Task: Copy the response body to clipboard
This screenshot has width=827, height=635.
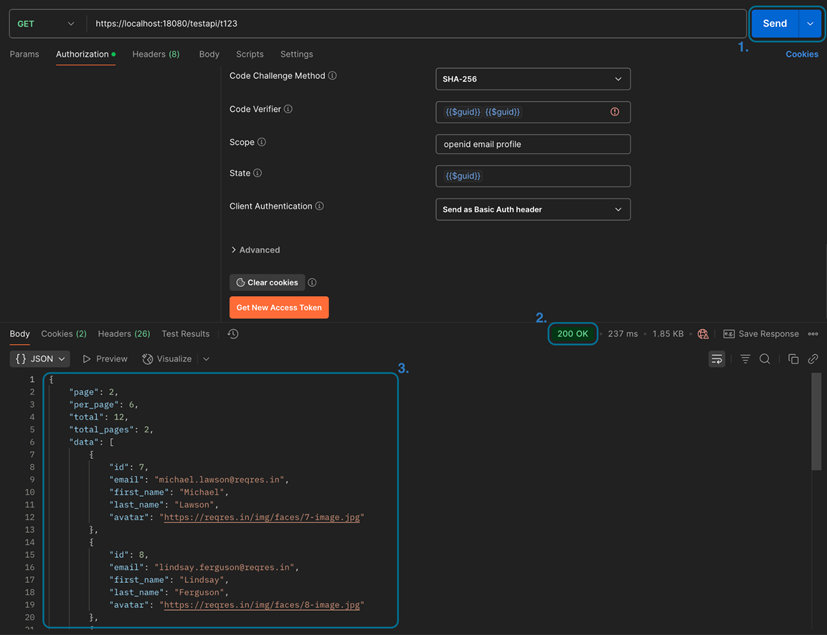Action: point(793,359)
